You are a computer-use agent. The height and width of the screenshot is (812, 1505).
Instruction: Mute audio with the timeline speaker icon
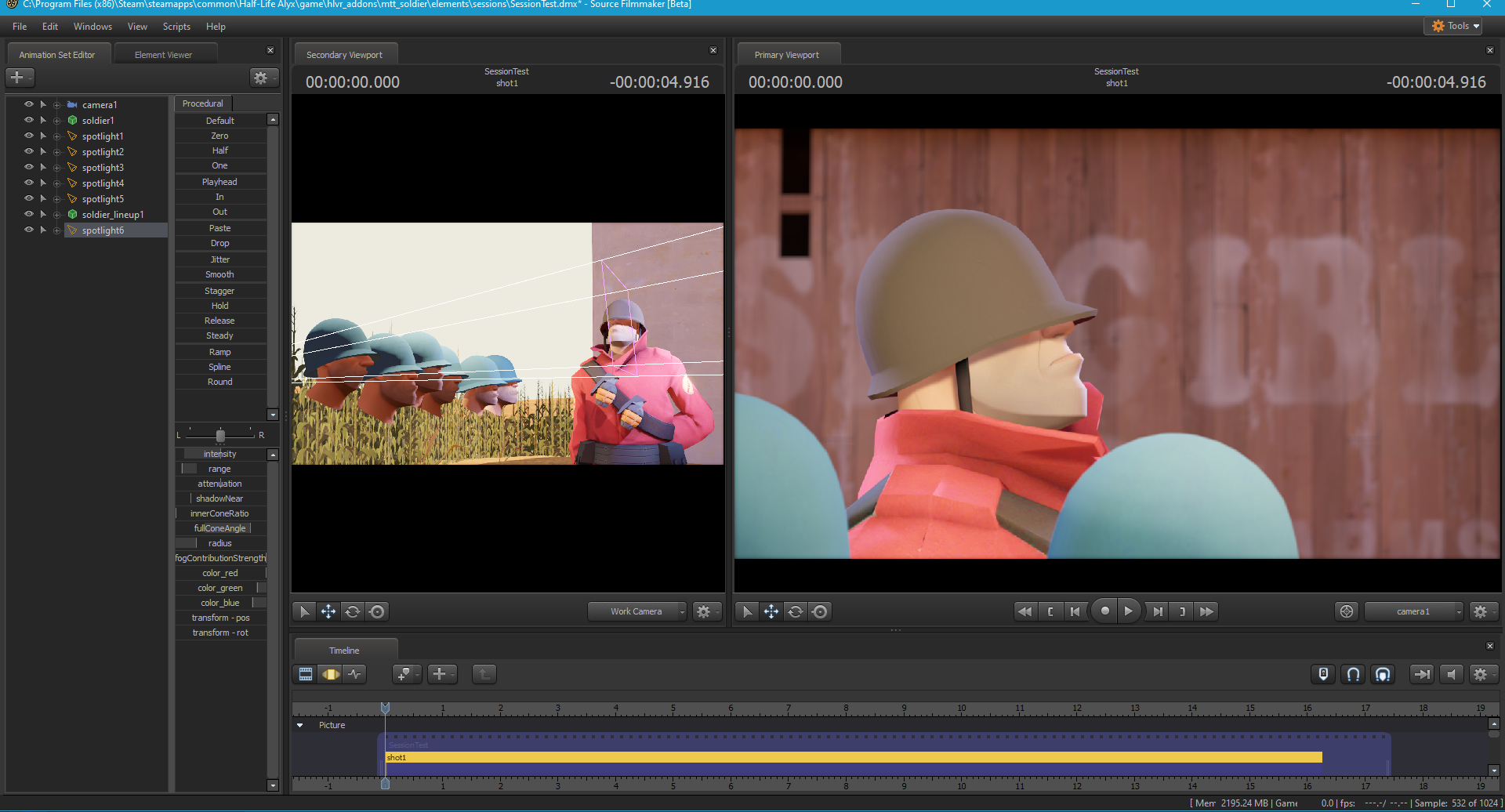click(1451, 674)
